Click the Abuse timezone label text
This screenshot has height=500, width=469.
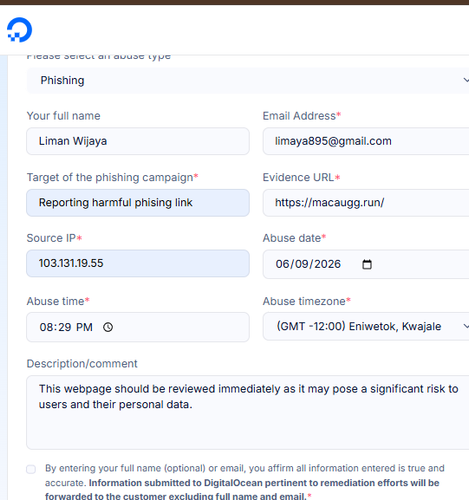click(x=304, y=301)
